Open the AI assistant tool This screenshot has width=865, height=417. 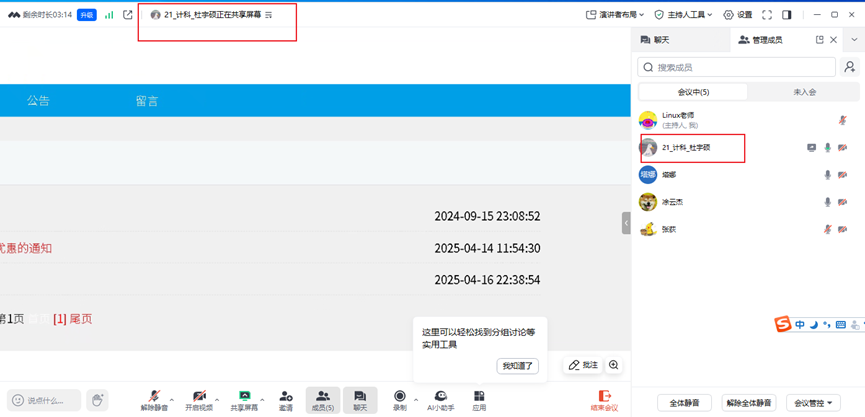440,397
